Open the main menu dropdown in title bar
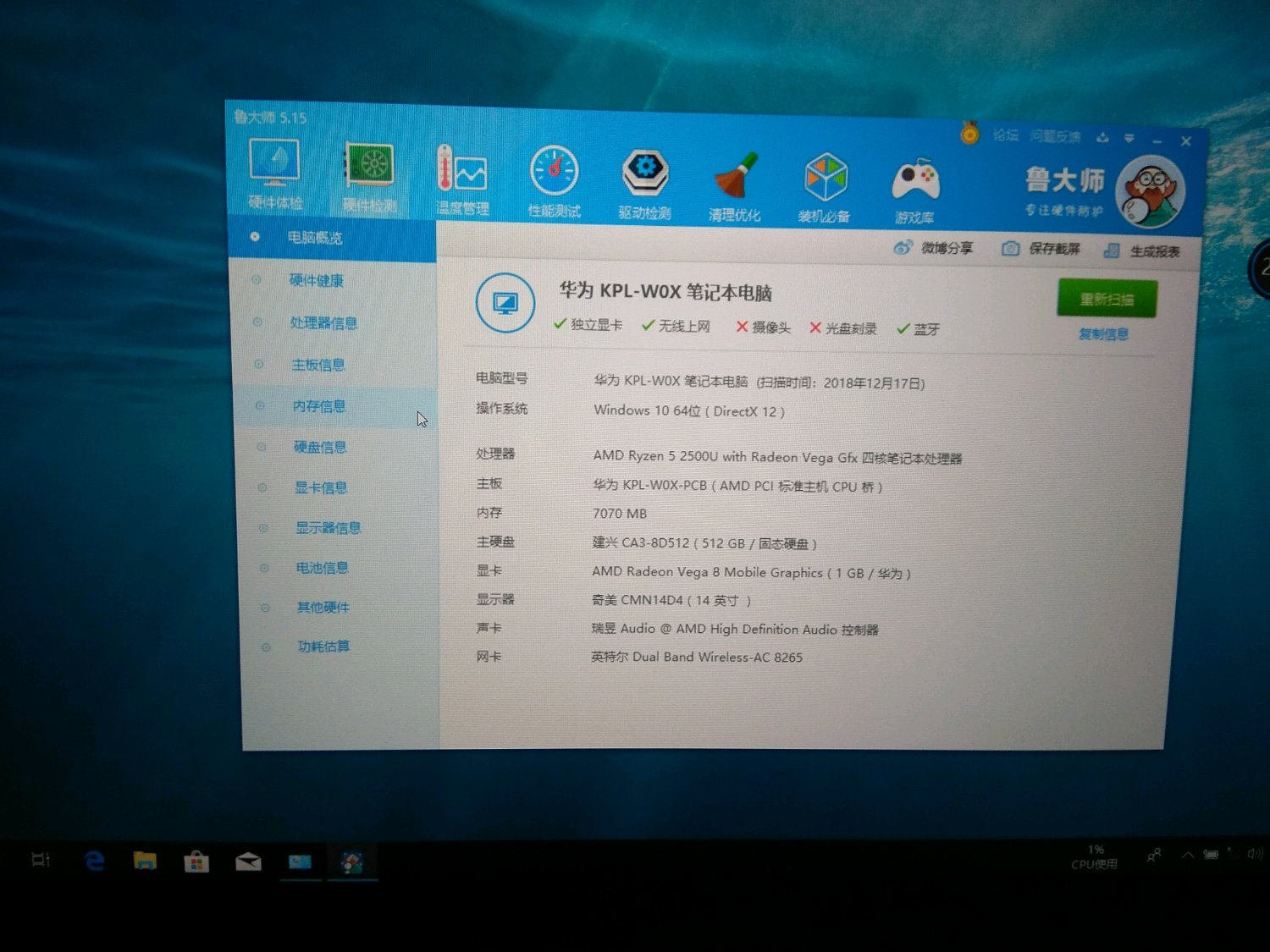The width and height of the screenshot is (1270, 952). coord(1129,138)
